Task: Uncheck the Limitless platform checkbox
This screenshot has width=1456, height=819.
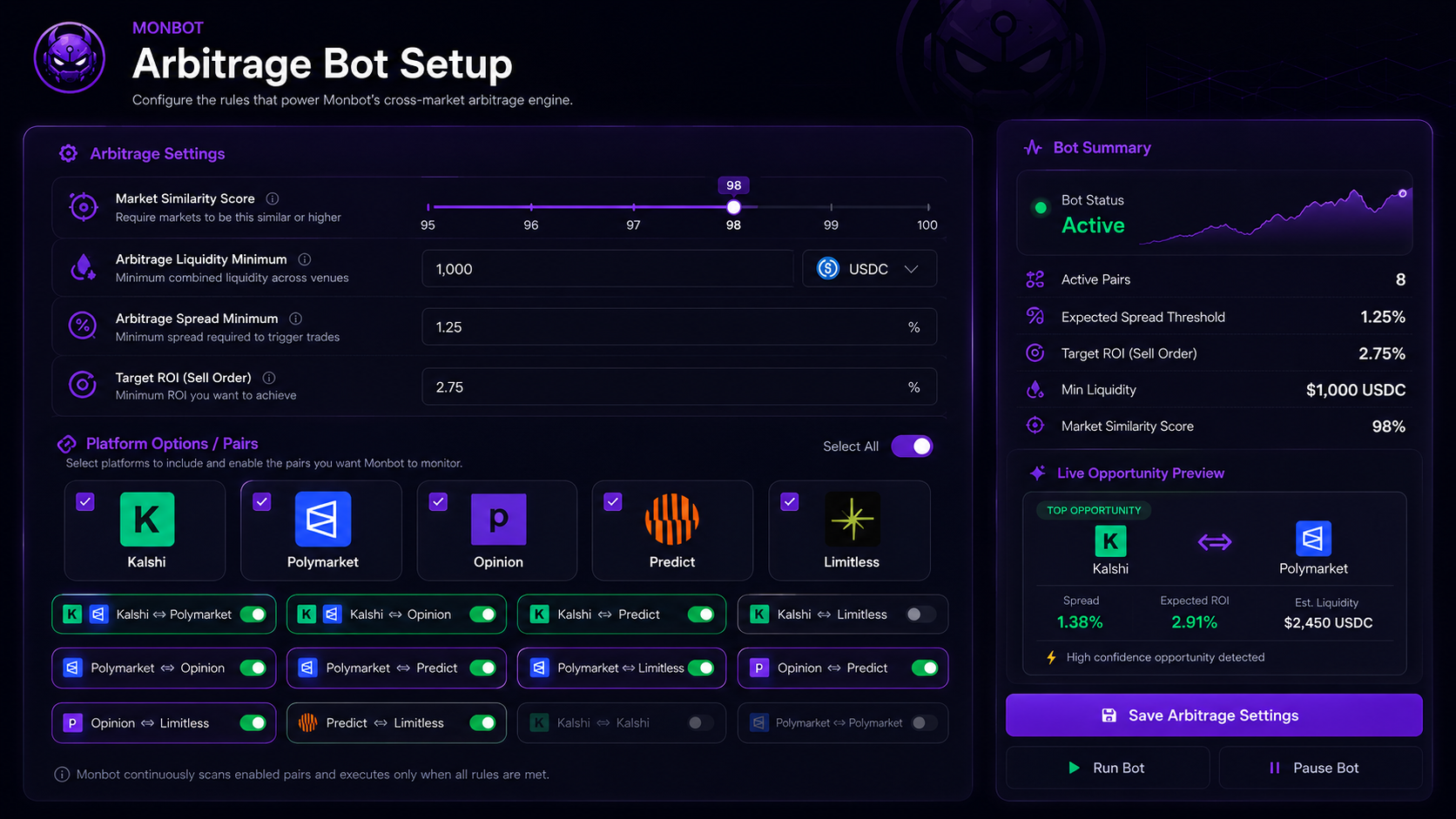Action: [x=790, y=501]
